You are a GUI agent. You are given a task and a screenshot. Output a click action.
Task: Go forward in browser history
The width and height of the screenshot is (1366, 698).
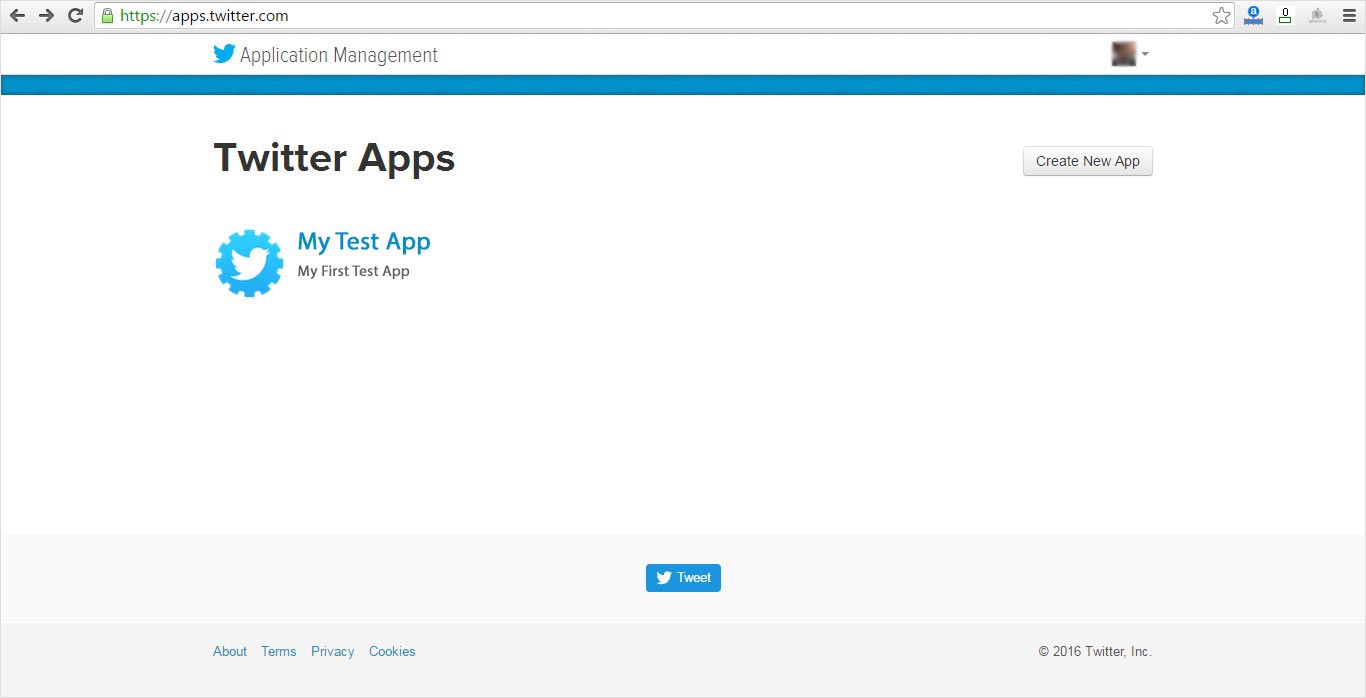(x=46, y=15)
